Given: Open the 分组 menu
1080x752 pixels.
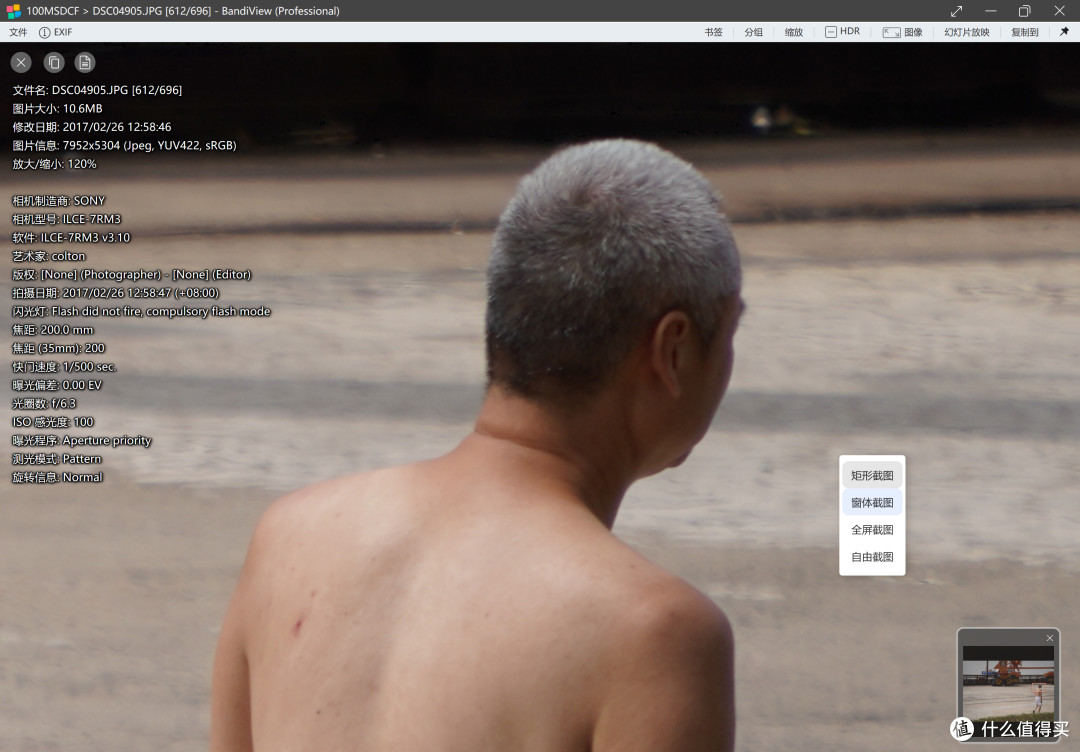Looking at the screenshot, I should pos(753,32).
